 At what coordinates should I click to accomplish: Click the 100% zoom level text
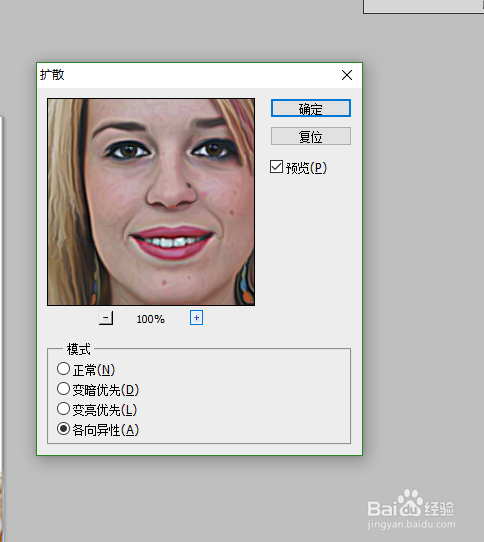[x=150, y=319]
